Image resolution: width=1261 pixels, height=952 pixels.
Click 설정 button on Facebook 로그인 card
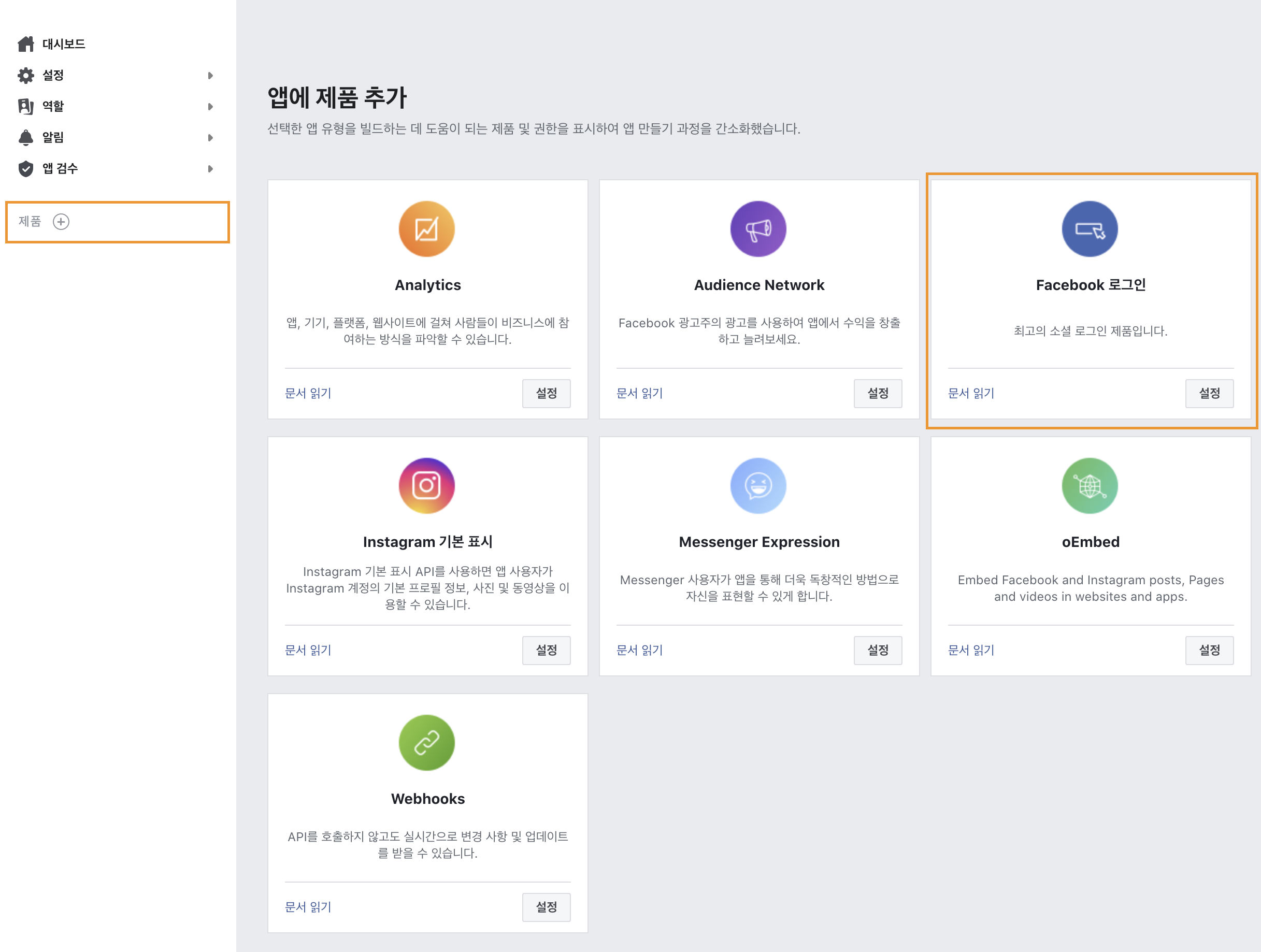click(1210, 393)
